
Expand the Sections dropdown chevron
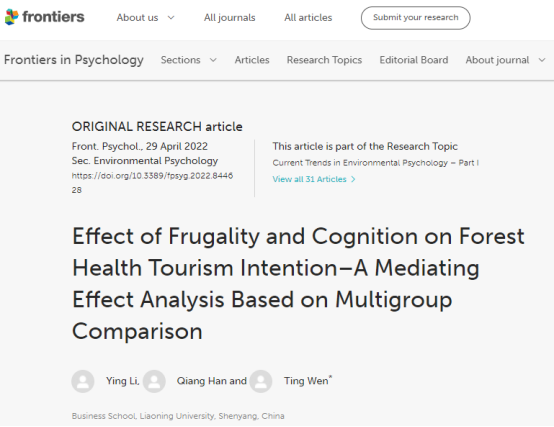213,60
